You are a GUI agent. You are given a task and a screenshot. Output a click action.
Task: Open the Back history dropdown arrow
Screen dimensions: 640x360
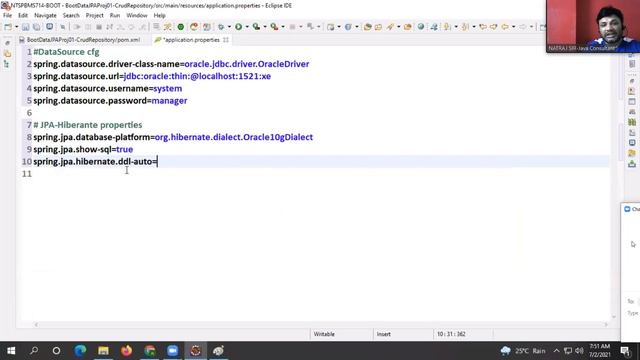513,27
